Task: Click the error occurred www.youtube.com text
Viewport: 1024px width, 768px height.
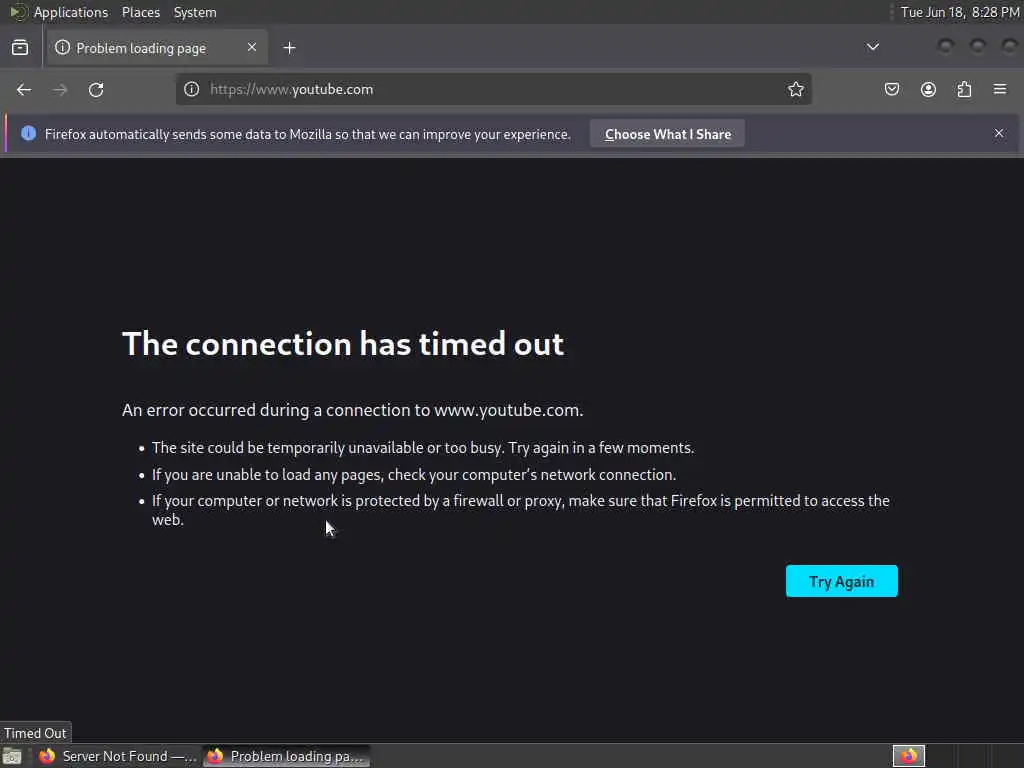Action: 353,410
